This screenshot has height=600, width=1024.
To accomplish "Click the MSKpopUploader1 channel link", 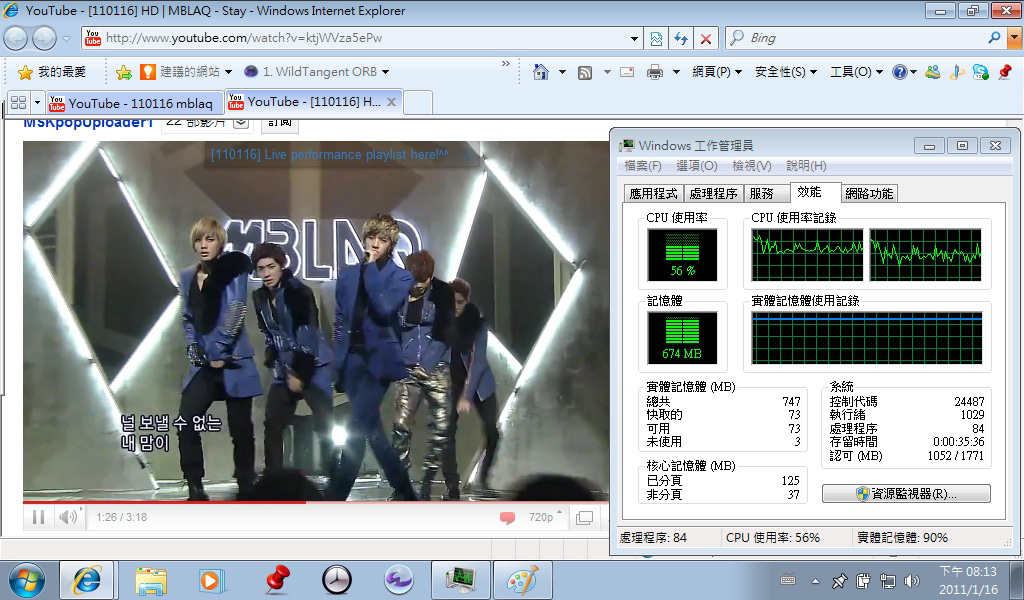I will 88,122.
